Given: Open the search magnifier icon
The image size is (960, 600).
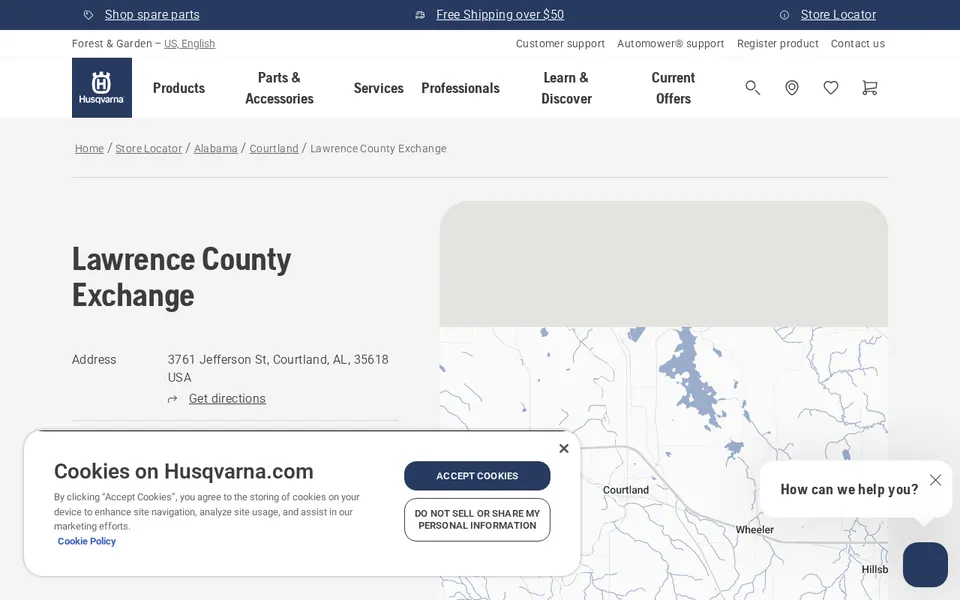Looking at the screenshot, I should click(752, 88).
